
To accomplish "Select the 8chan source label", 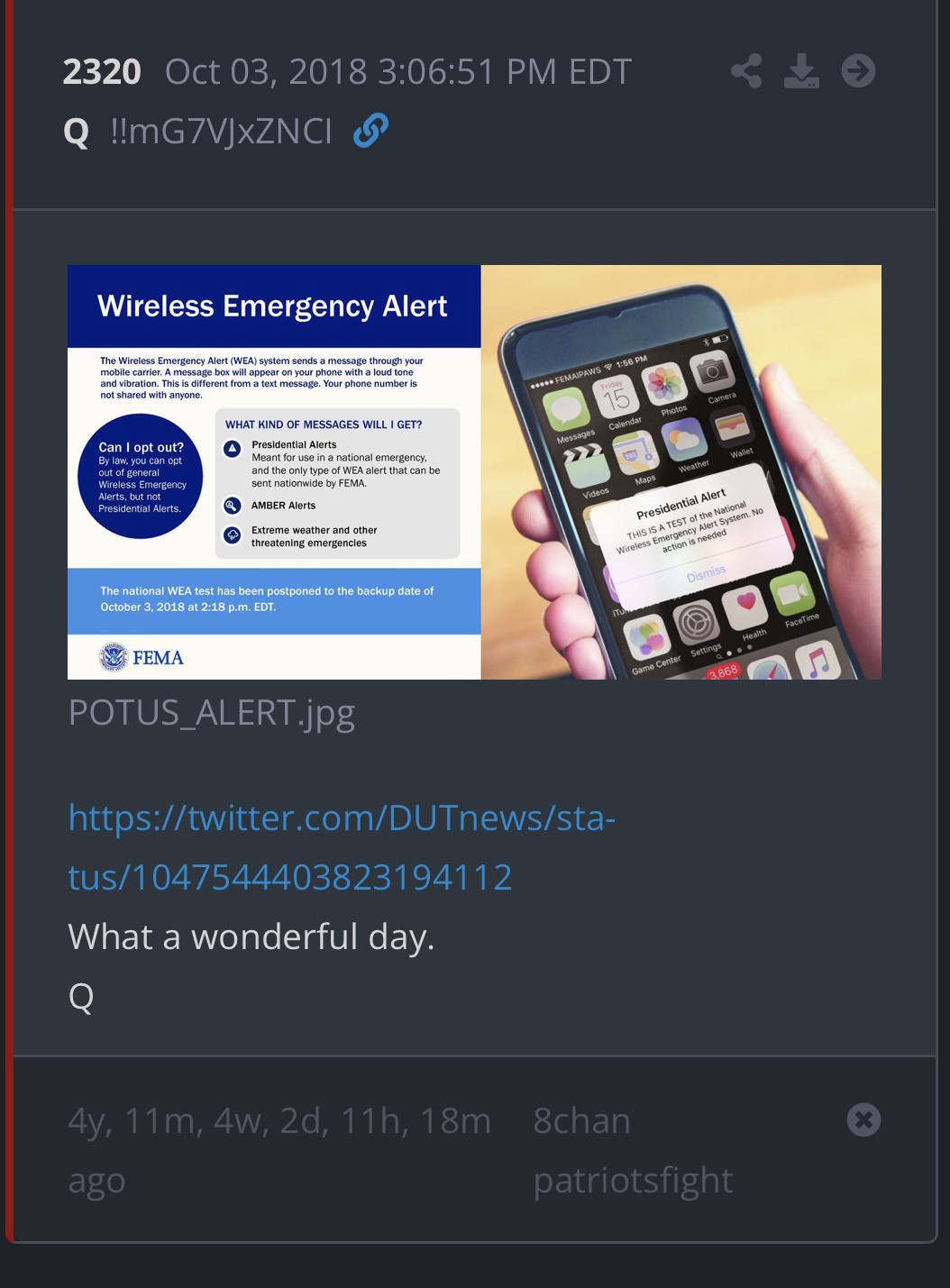I will coord(581,1120).
